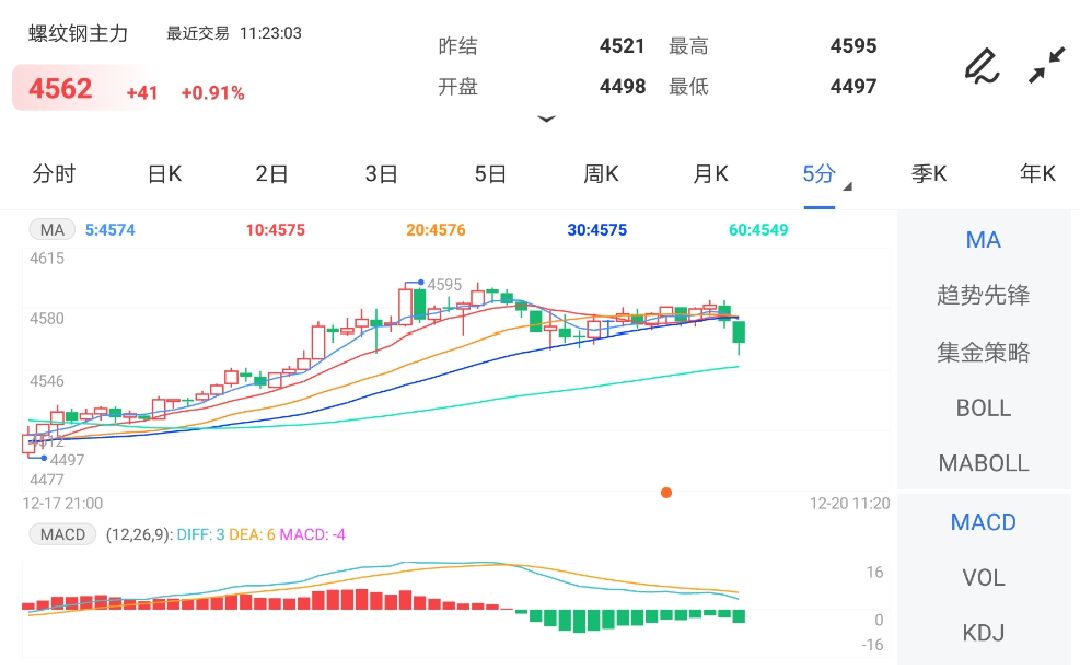Screen dimensions: 1080x665
Task: Select VOL sub-indicator
Action: (984, 577)
